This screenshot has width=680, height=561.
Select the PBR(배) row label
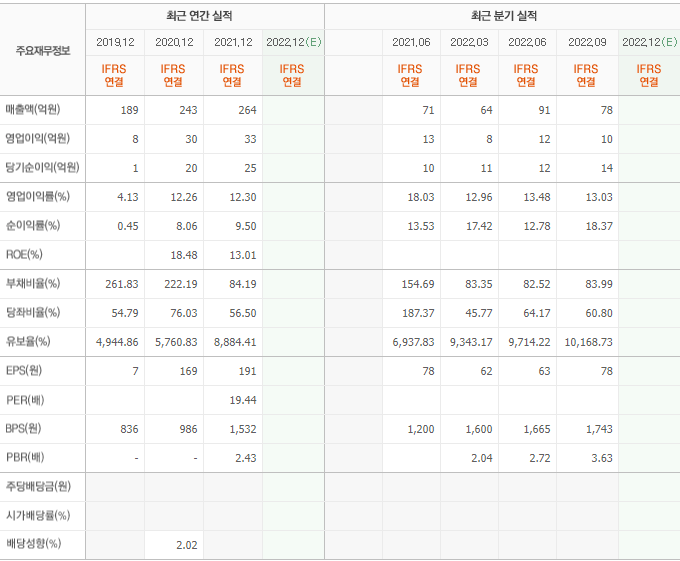pos(25,457)
